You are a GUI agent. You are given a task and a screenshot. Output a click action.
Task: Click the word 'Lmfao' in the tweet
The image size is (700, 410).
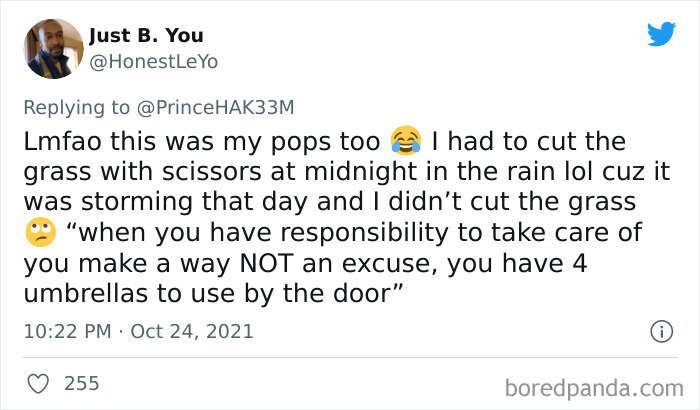59,138
